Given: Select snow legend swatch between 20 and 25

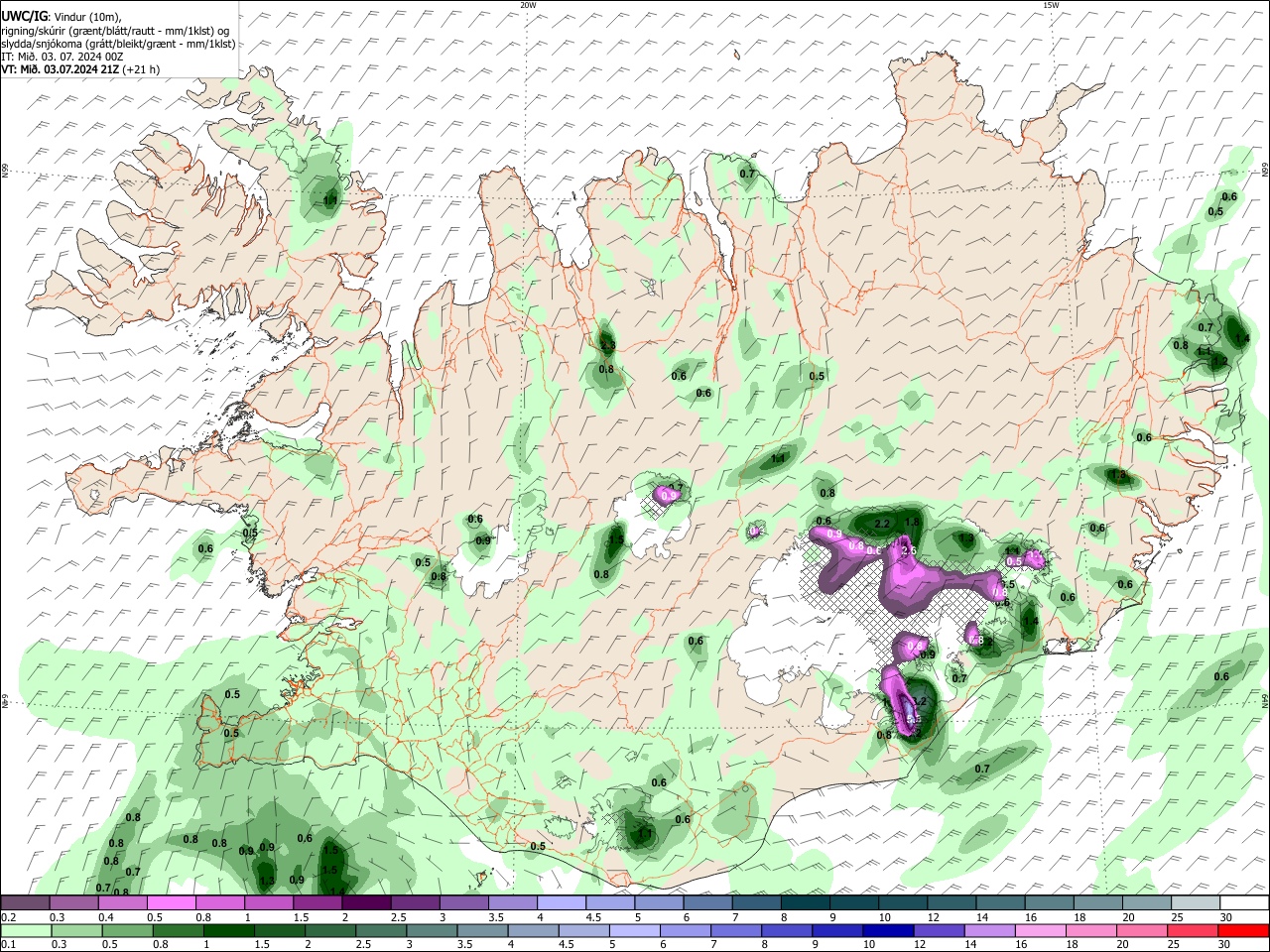Looking at the screenshot, I should (1147, 902).
